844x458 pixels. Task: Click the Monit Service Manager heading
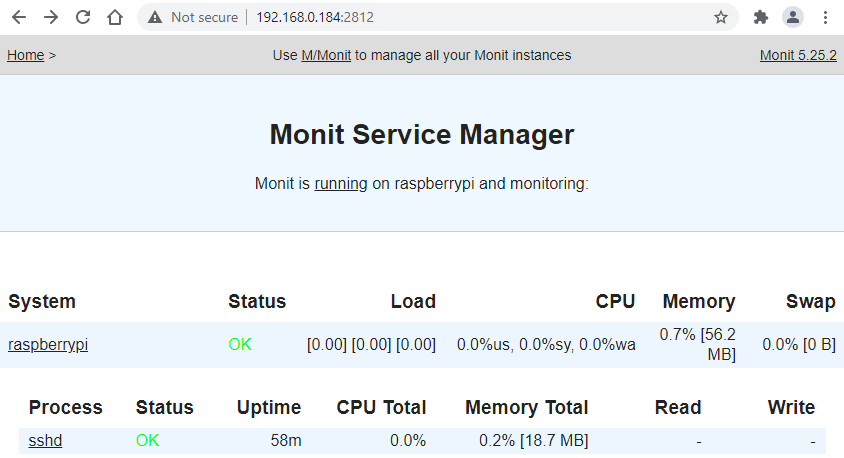pyautogui.click(x=422, y=134)
